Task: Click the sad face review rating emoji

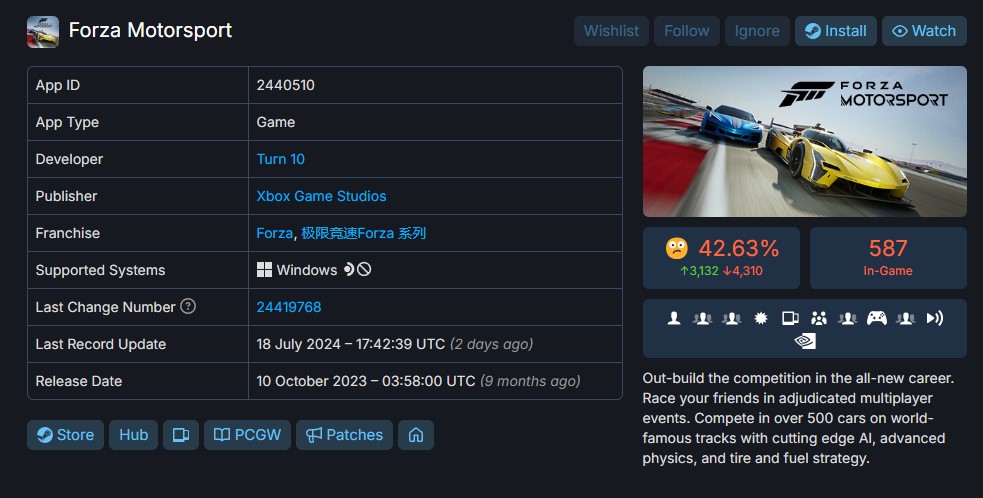Action: tap(676, 249)
